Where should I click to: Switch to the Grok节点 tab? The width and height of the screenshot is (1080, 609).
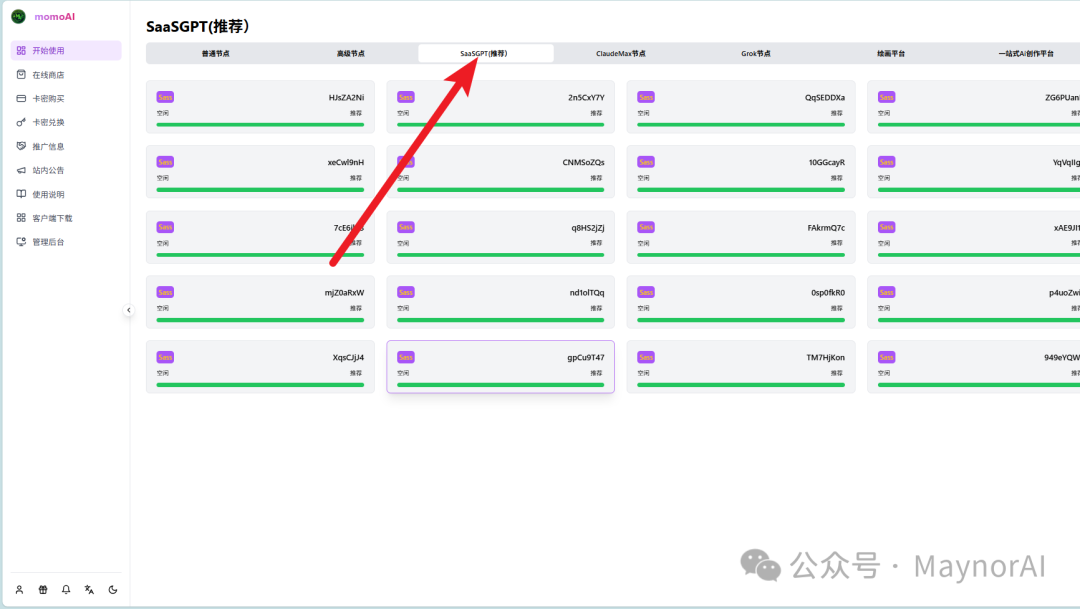click(x=756, y=53)
